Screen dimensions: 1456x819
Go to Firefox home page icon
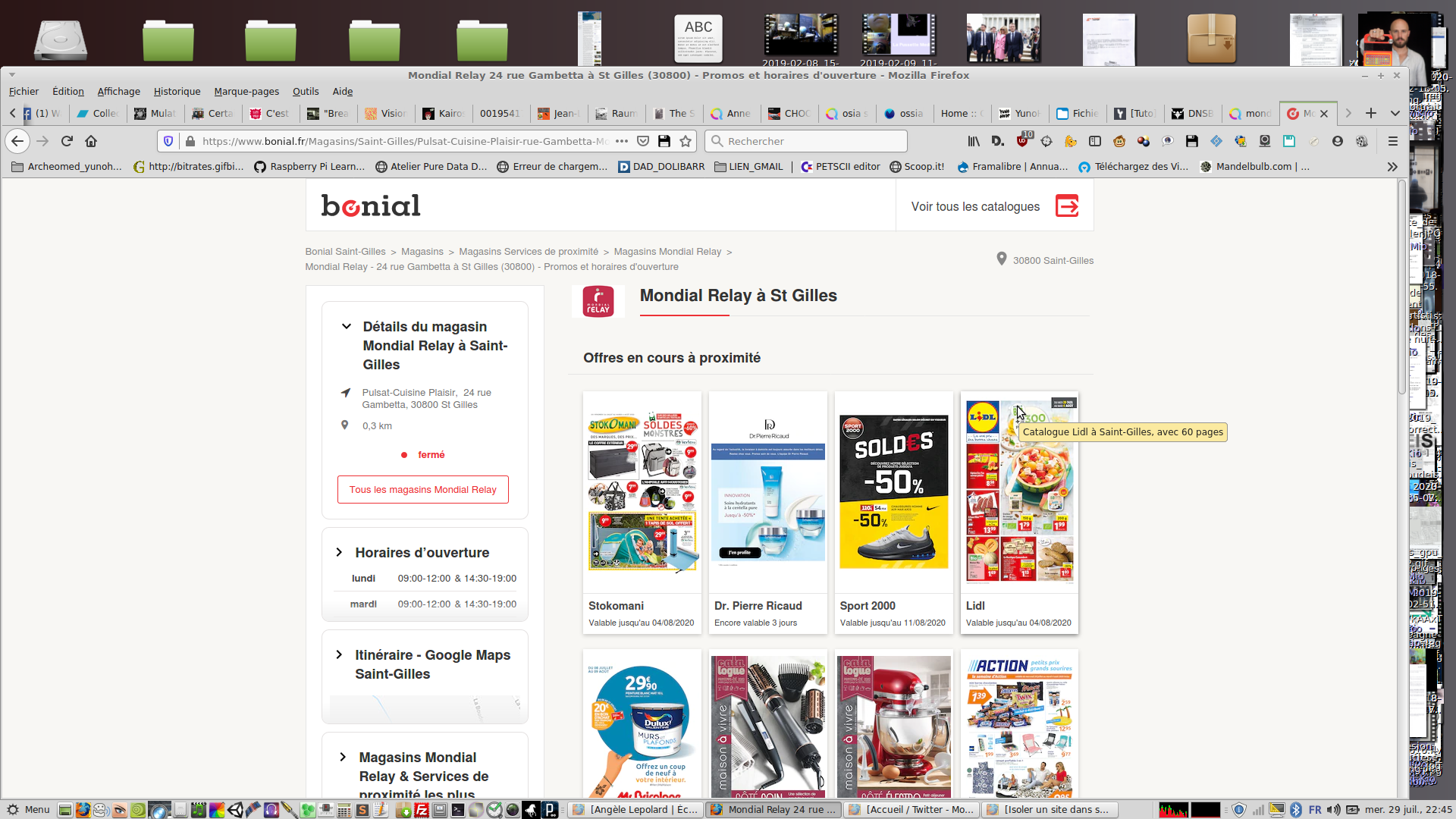[x=91, y=141]
